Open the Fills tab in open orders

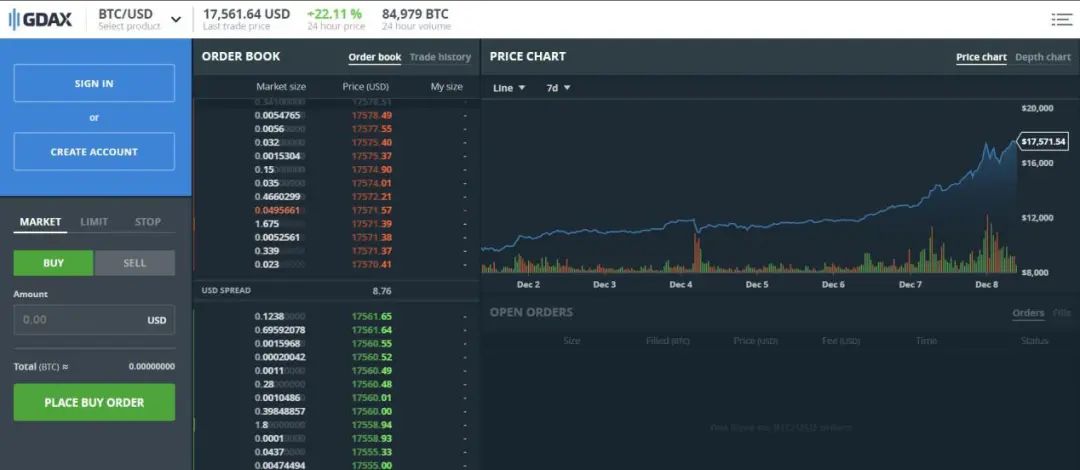point(1061,313)
